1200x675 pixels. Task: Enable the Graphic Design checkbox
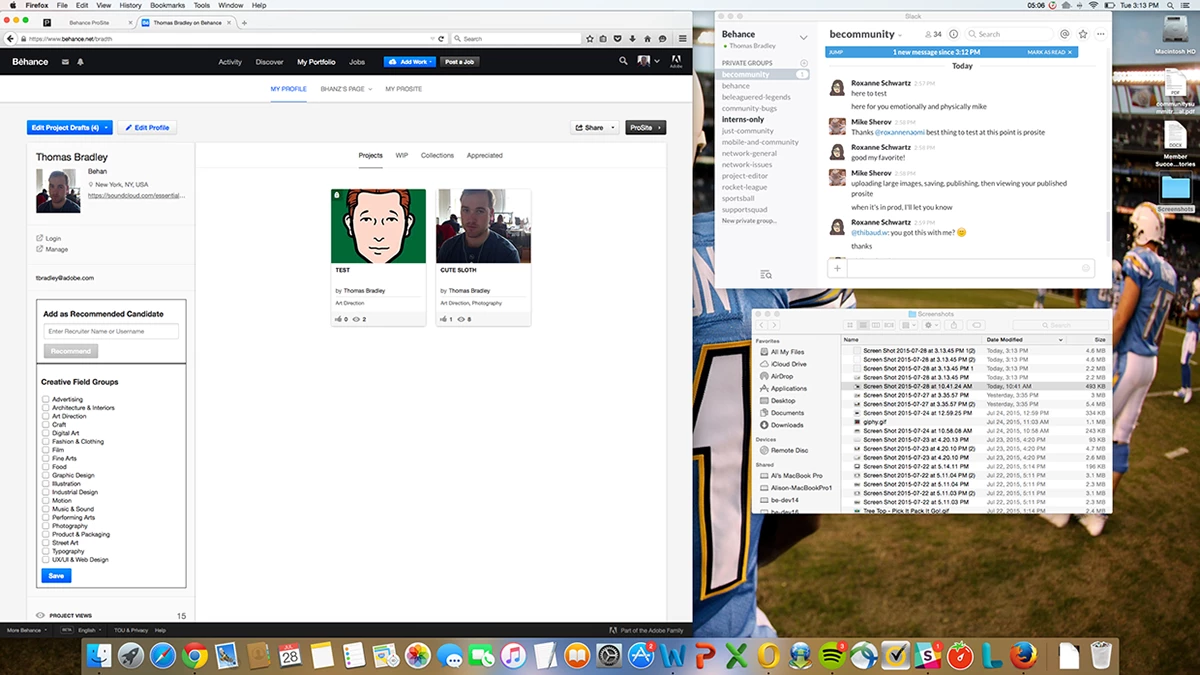(x=45, y=475)
